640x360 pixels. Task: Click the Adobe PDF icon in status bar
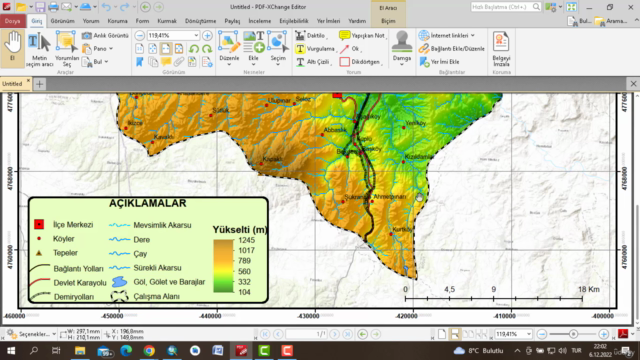623,334
